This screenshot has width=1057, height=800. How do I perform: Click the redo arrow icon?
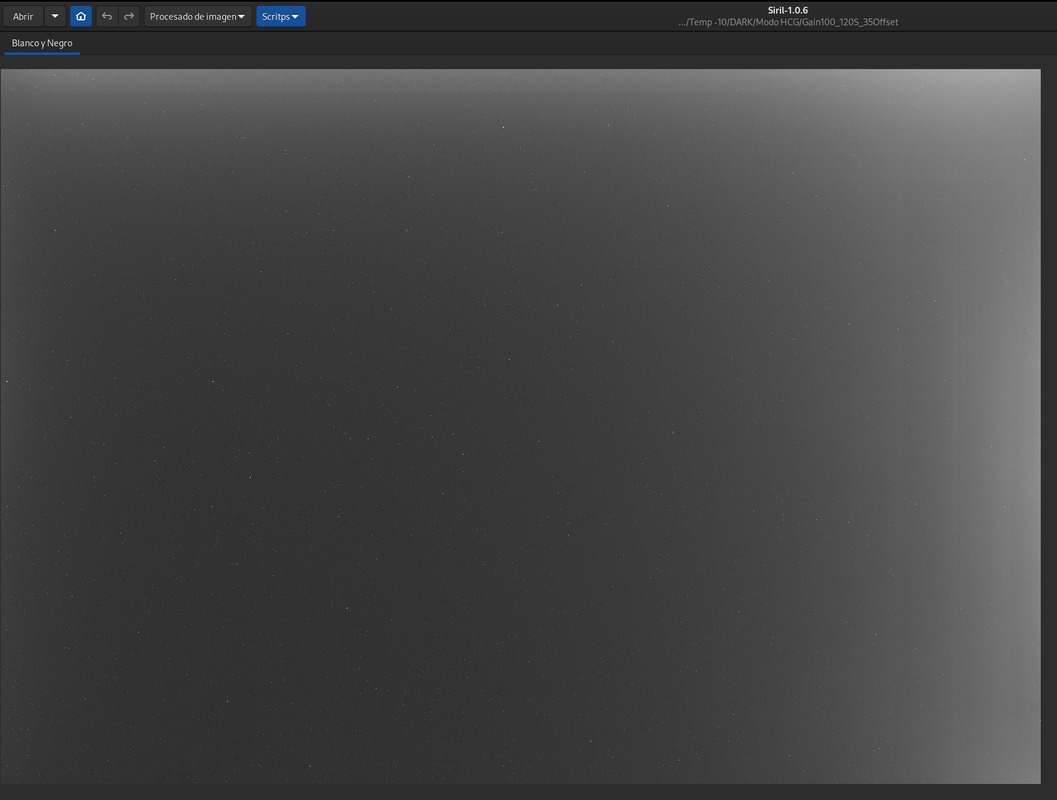pyautogui.click(x=129, y=16)
